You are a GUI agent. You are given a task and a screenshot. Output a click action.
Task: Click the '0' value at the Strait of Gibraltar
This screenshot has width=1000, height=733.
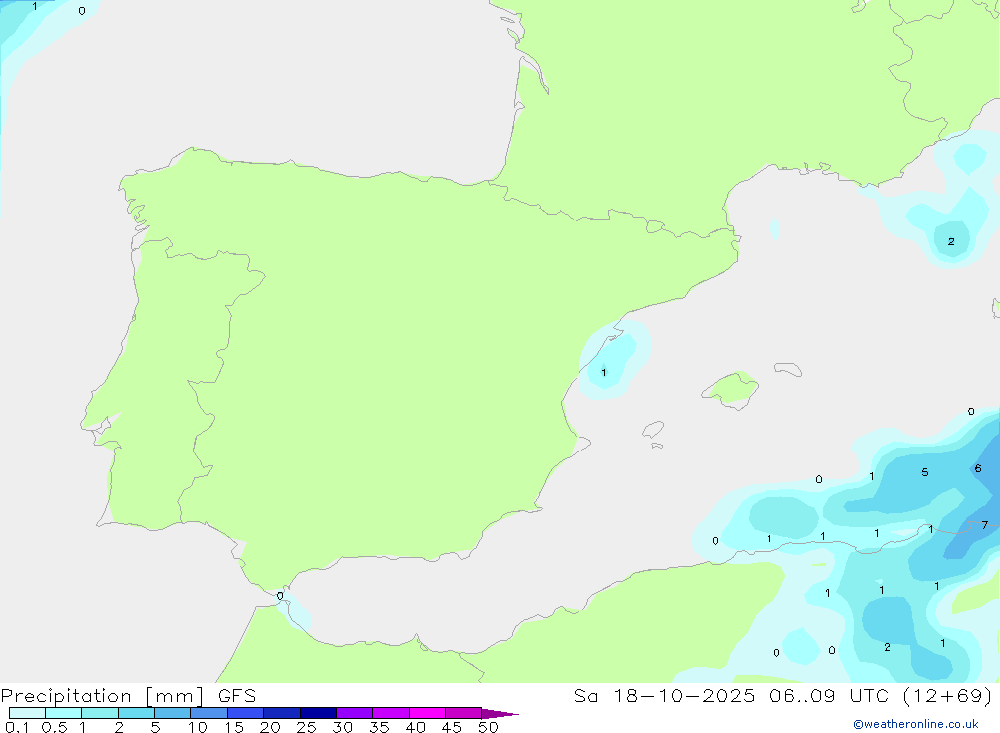tap(280, 596)
